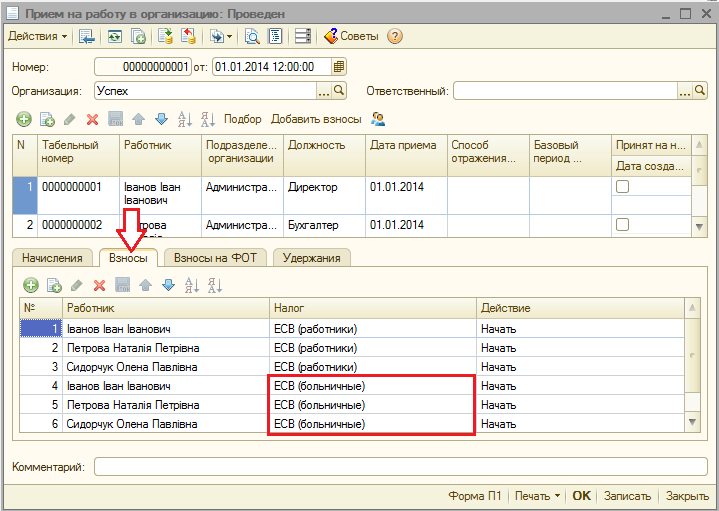The image size is (719, 511).
Task: Click Взносы table scrollbar down arrow
Action: 692,422
